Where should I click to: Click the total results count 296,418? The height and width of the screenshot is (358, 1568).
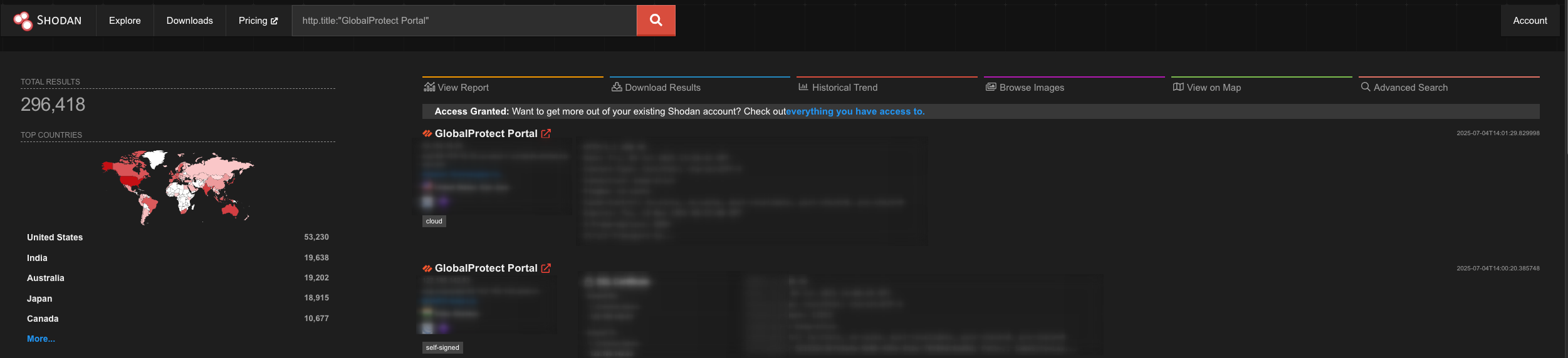click(x=53, y=105)
